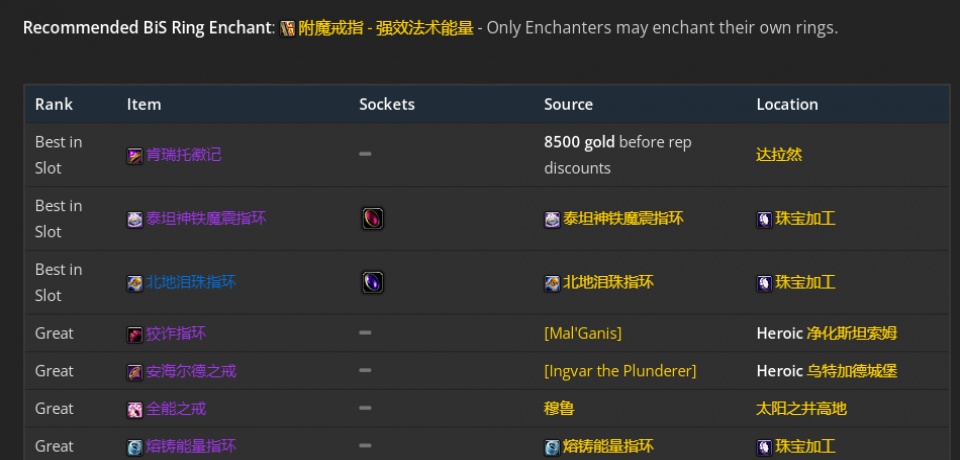The height and width of the screenshot is (460, 960).
Task: Open the 净化斯坦索姆 dungeon link
Action: coord(852,334)
